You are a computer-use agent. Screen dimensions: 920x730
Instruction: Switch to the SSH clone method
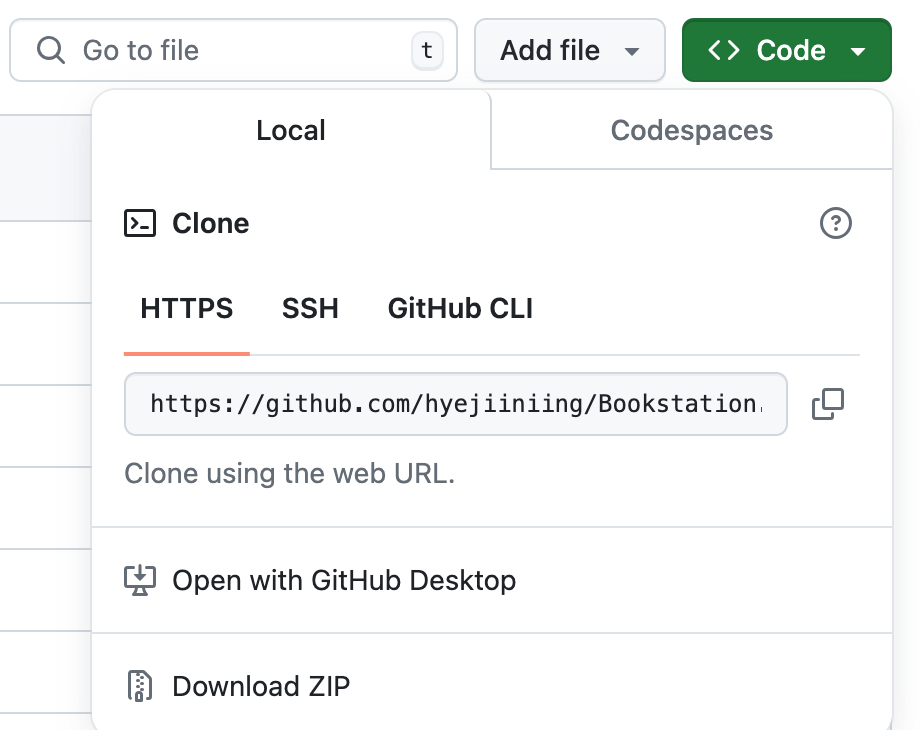click(x=310, y=308)
